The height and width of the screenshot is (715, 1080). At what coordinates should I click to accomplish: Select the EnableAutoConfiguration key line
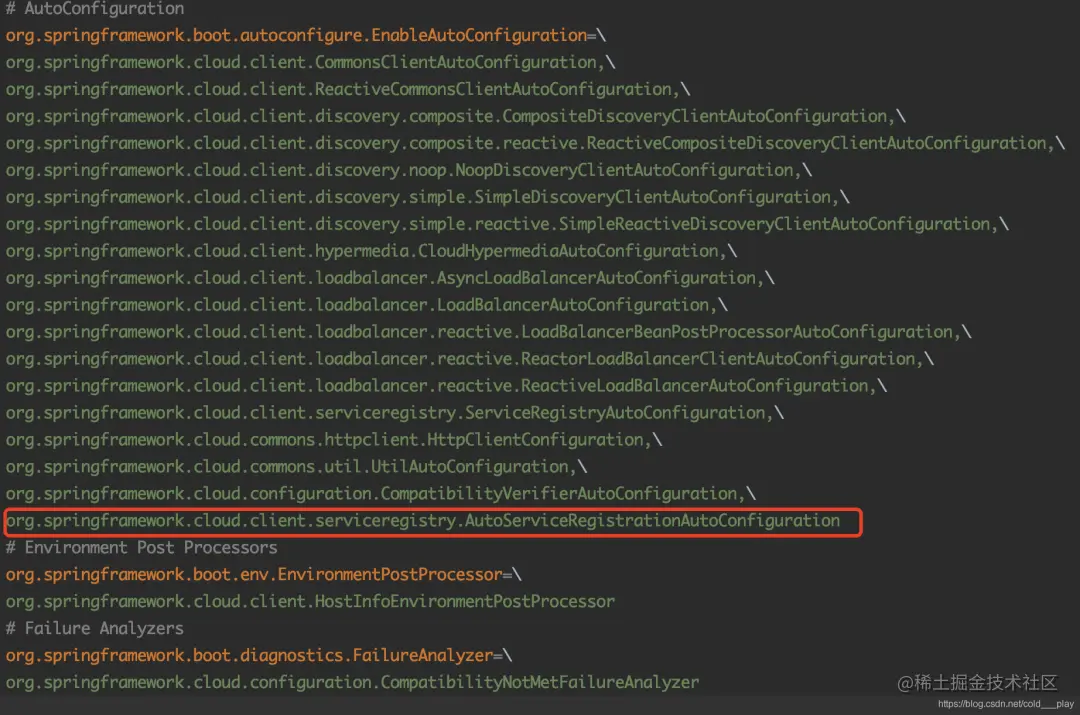click(306, 35)
